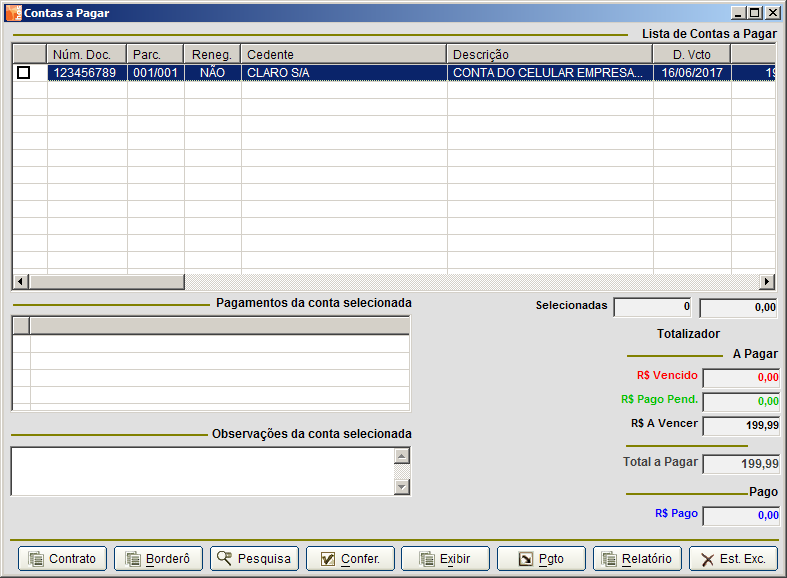Click the Pesquisa search button
This screenshot has height=578, width=787.
pos(254,559)
